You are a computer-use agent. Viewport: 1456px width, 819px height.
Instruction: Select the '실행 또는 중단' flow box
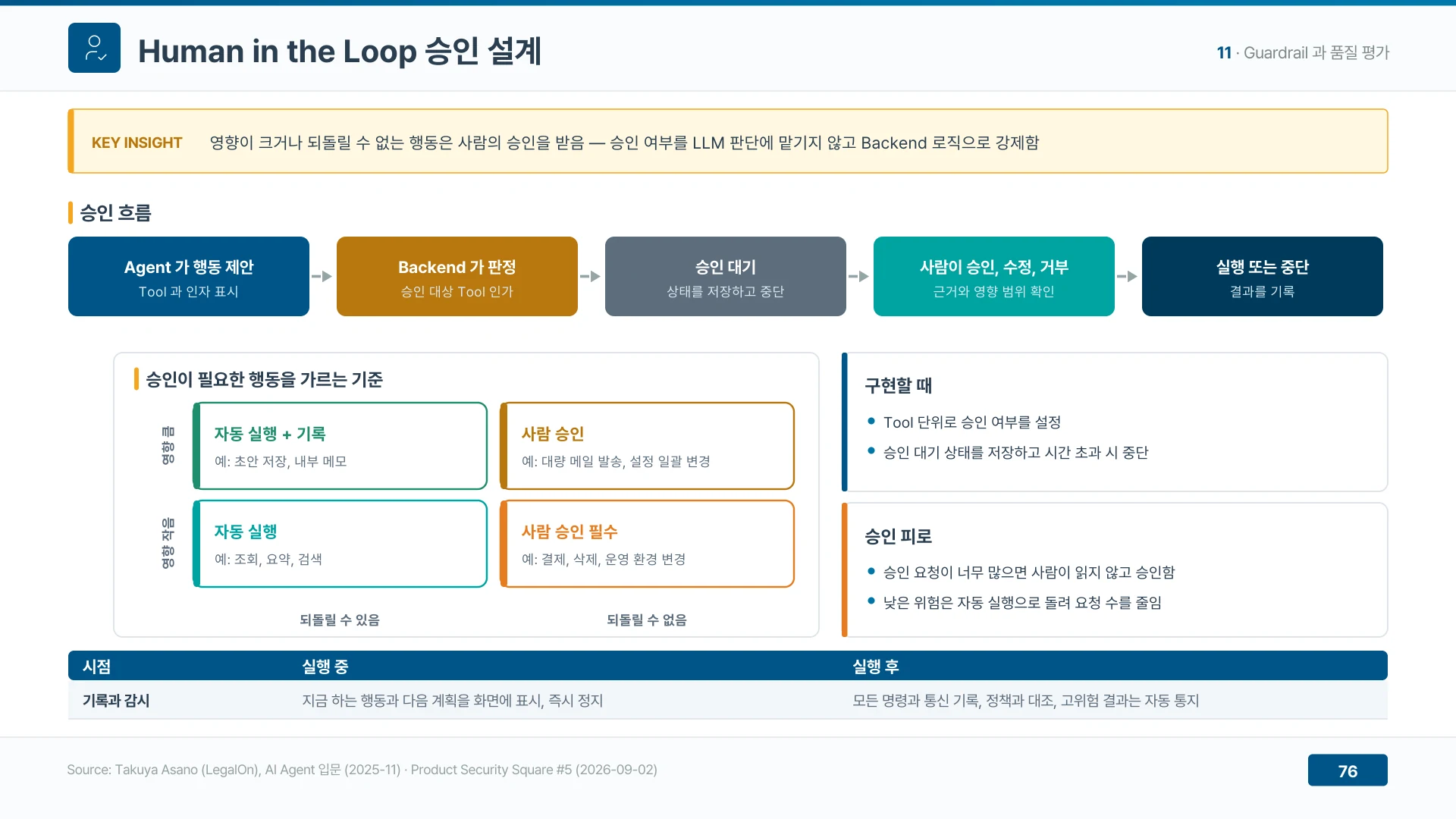[x=1263, y=276]
